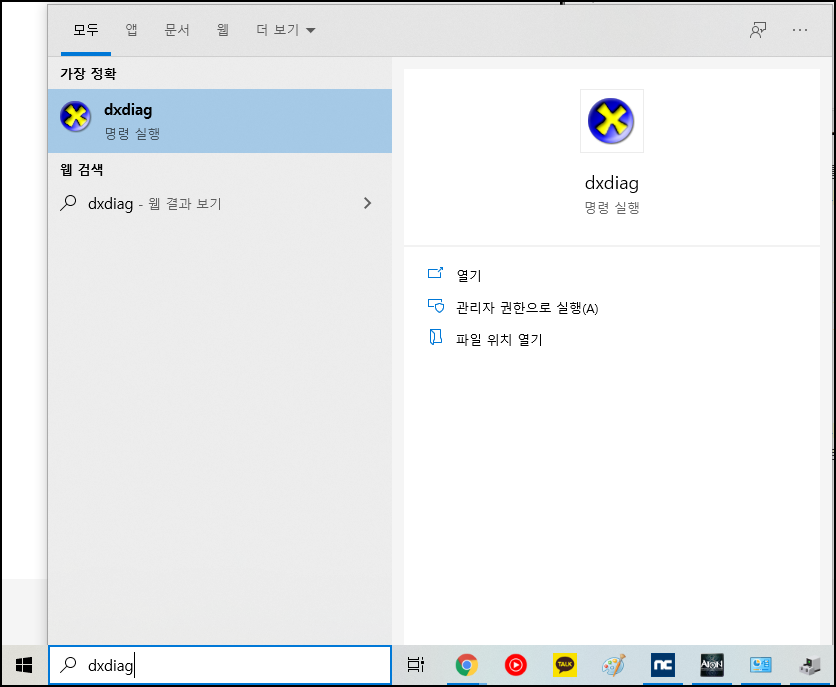Screen dimensions: 836x687
Task: Click the search box magnifier icon
Action: [68, 665]
